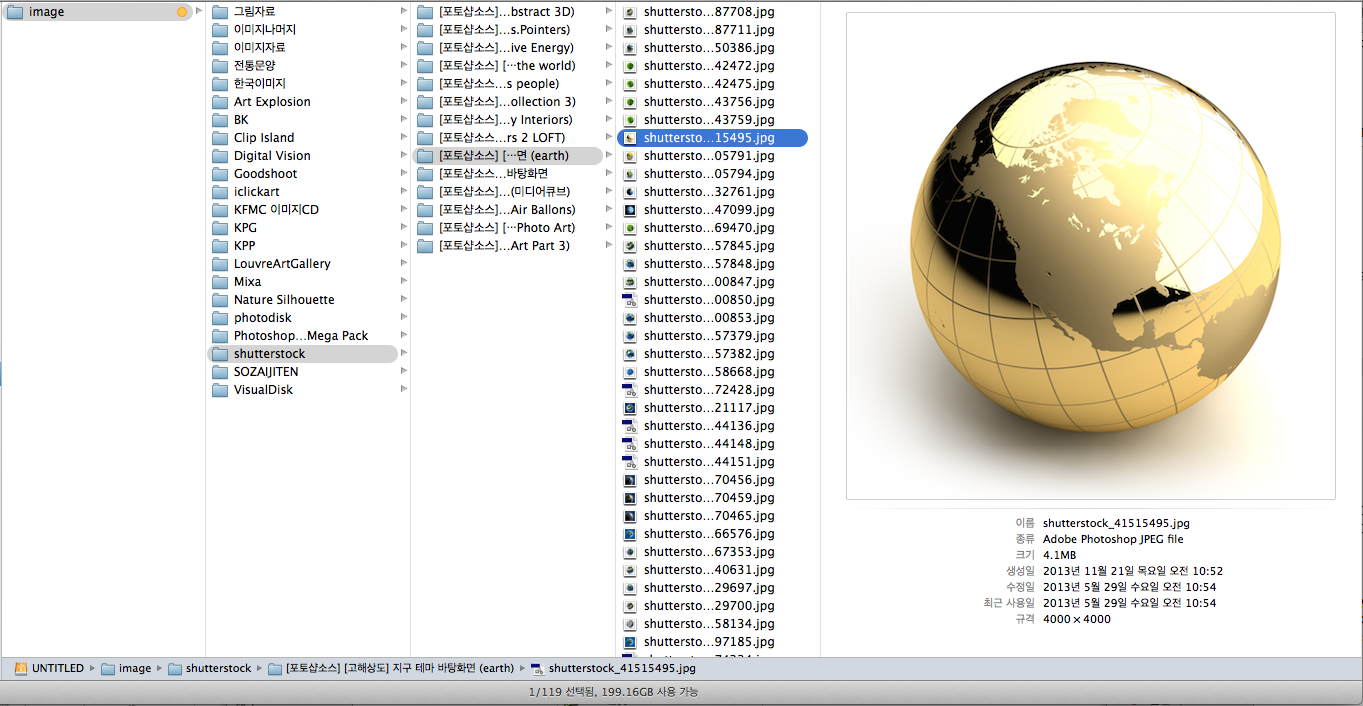Screen dimensions: 1363x706
Task: Select the Nature Silhouette folder
Action: [x=284, y=300]
